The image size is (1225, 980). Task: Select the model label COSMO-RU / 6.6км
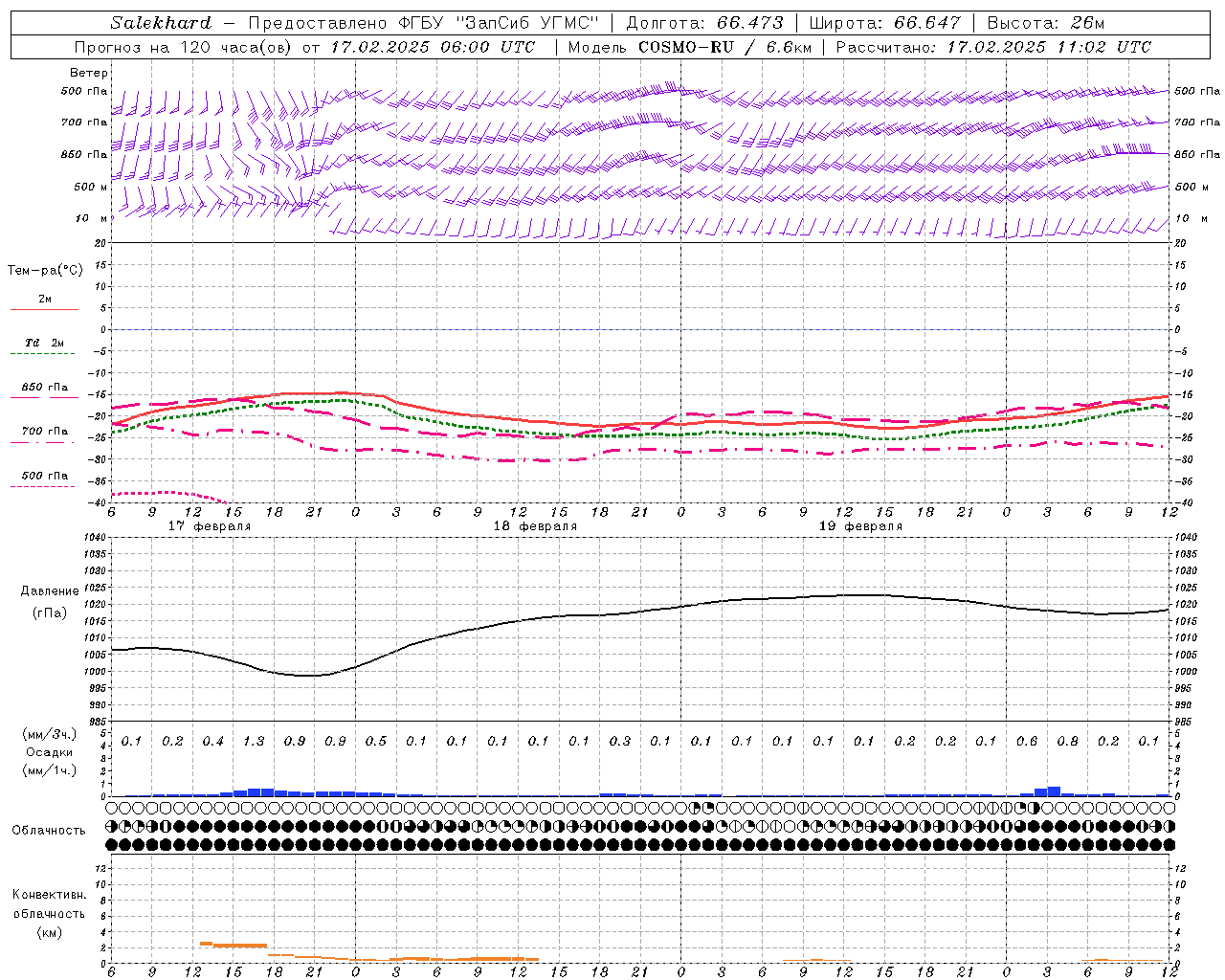coord(724,47)
